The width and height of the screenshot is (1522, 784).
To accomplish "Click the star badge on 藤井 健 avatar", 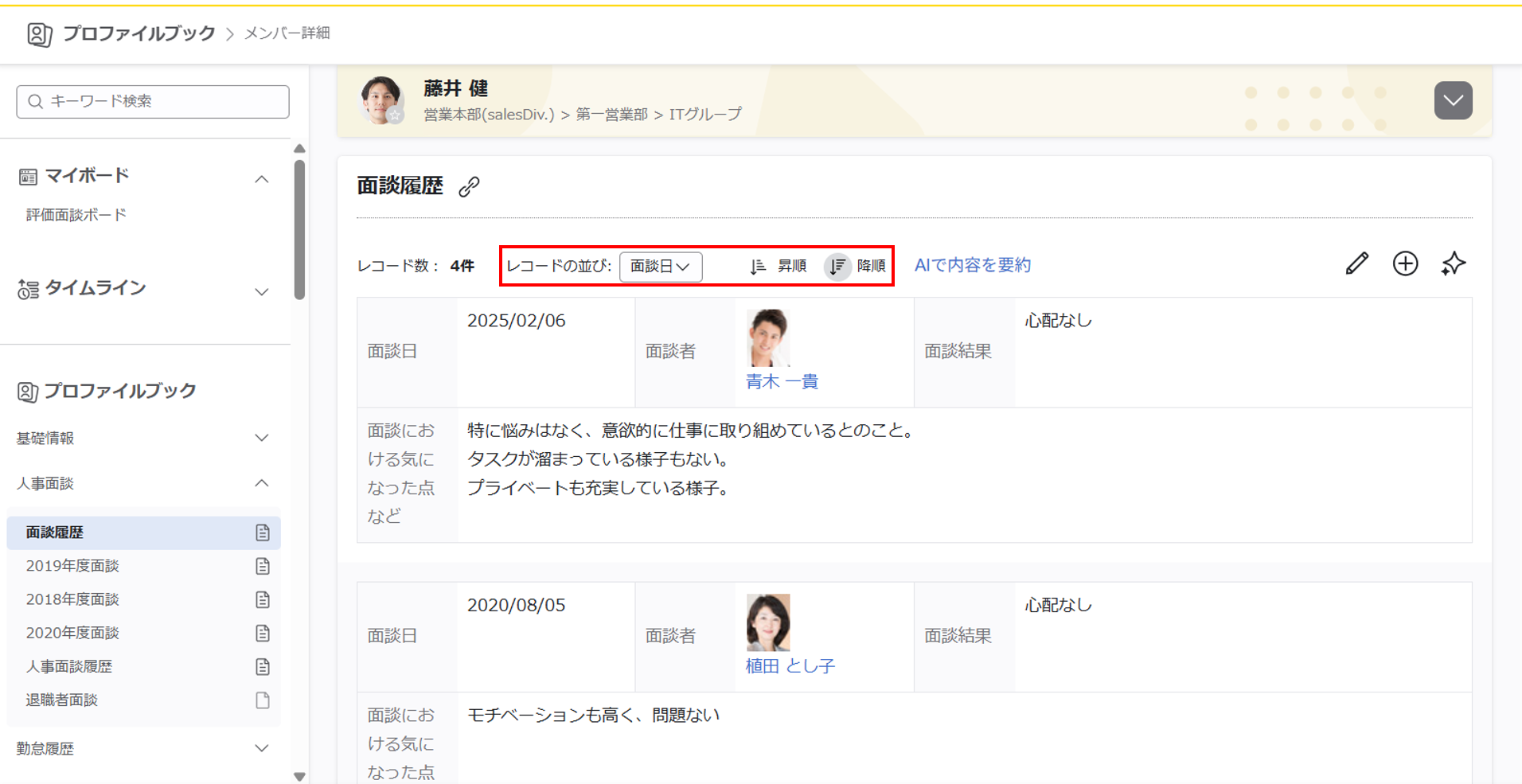I will pos(395,116).
